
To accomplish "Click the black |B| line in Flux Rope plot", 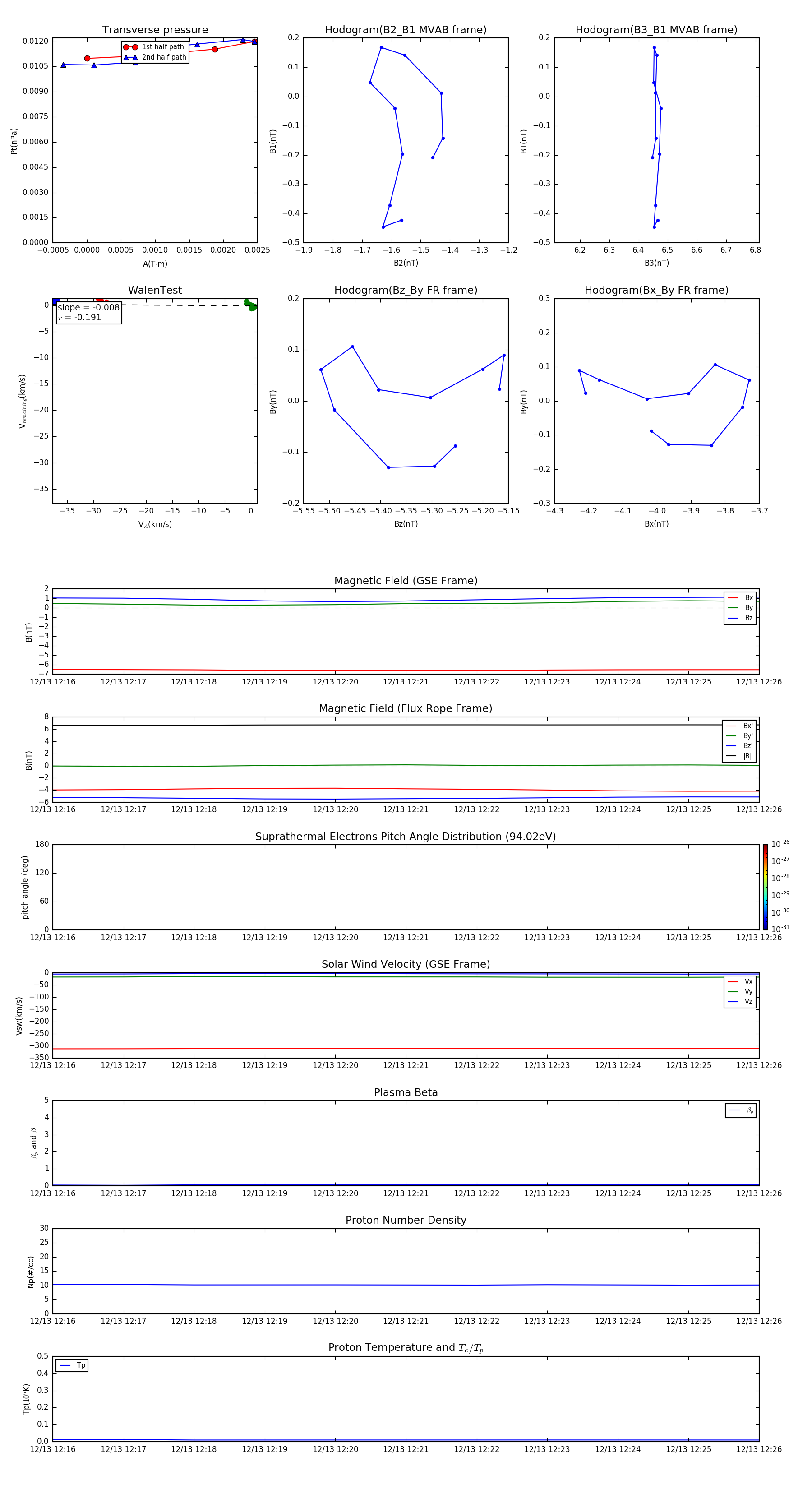I will tap(406, 725).
